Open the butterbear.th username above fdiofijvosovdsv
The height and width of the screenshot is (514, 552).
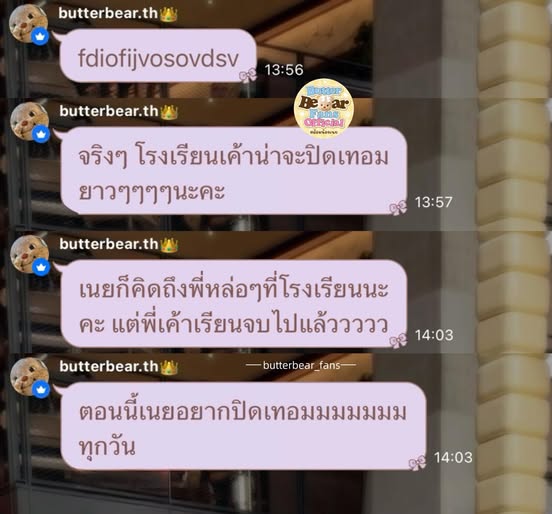[108, 13]
